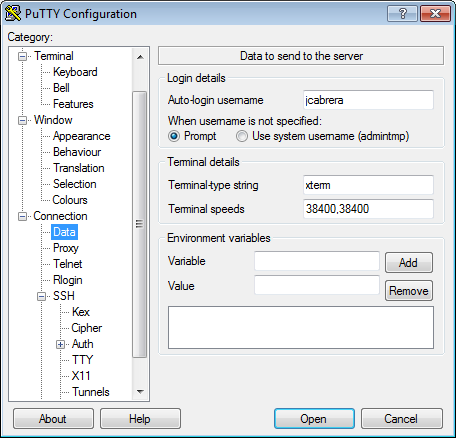Click the About button
The width and height of the screenshot is (456, 438).
[53, 419]
